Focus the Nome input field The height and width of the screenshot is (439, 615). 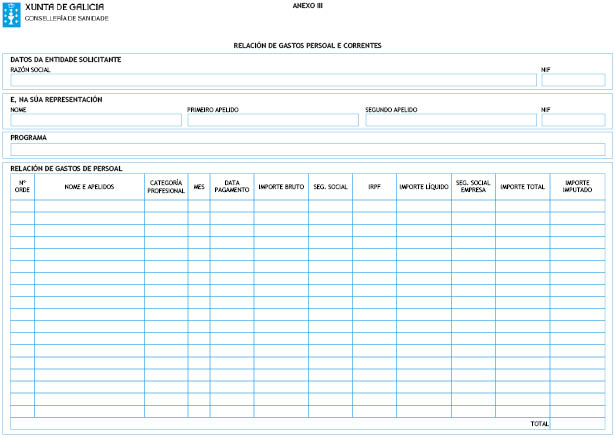point(96,120)
